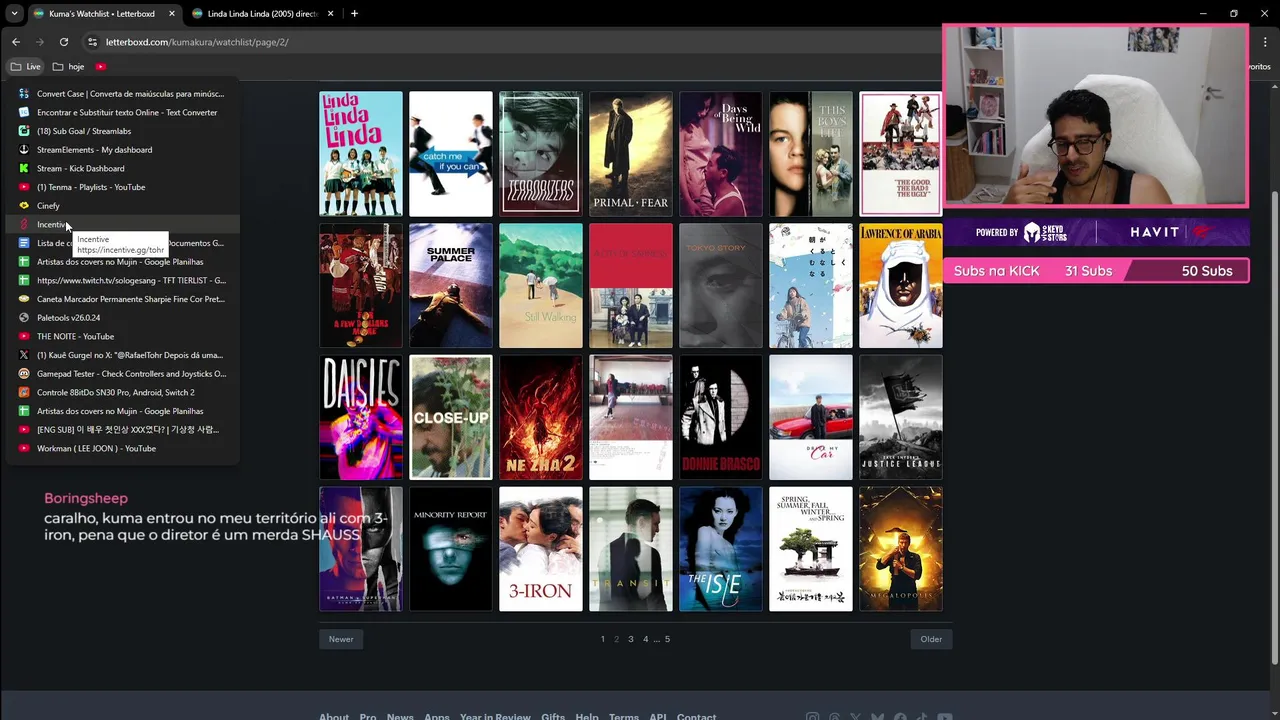Click the Newer pagination button
The width and height of the screenshot is (1280, 720).
click(341, 639)
